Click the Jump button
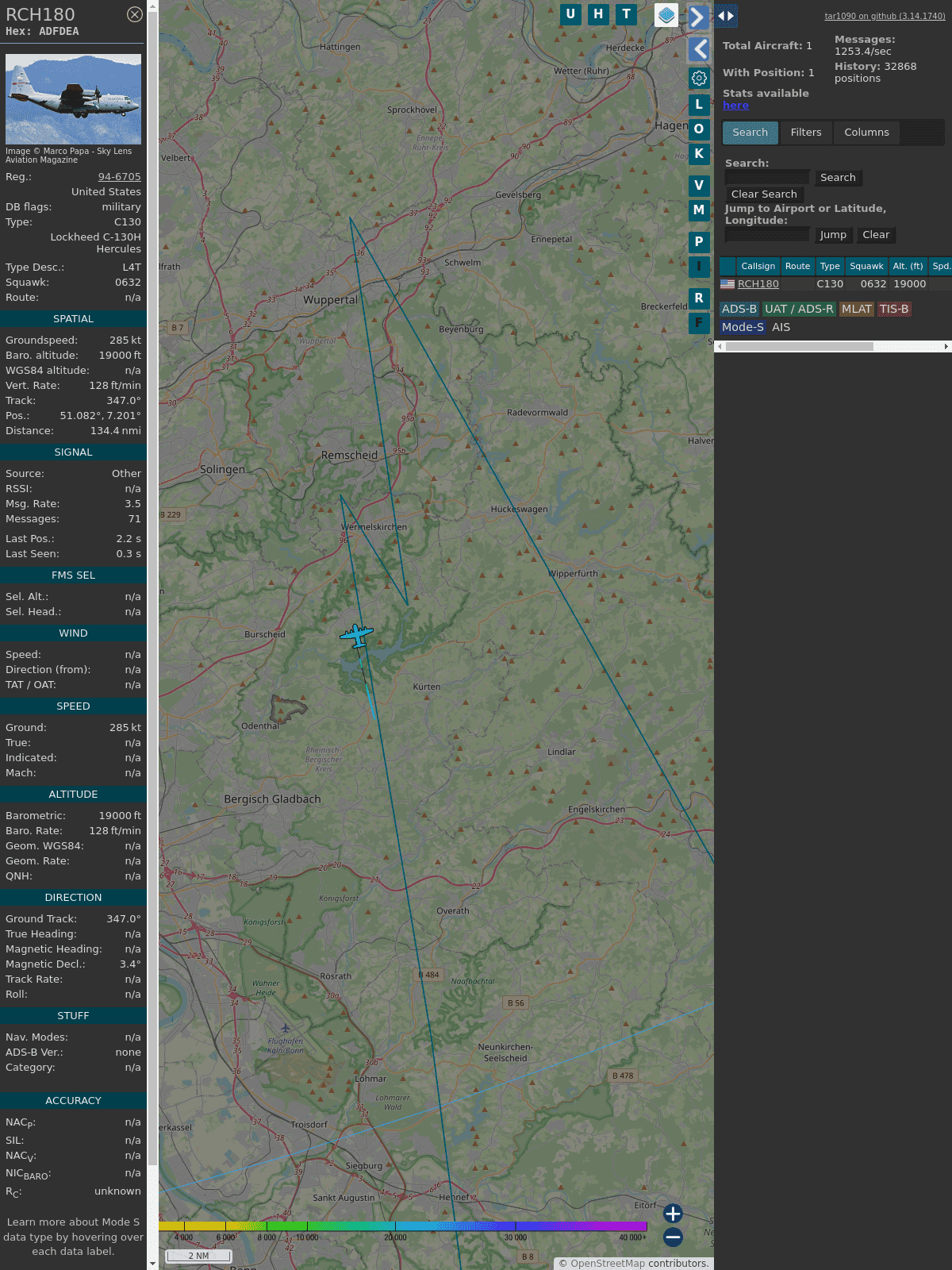The height and width of the screenshot is (1270, 952). tap(833, 235)
